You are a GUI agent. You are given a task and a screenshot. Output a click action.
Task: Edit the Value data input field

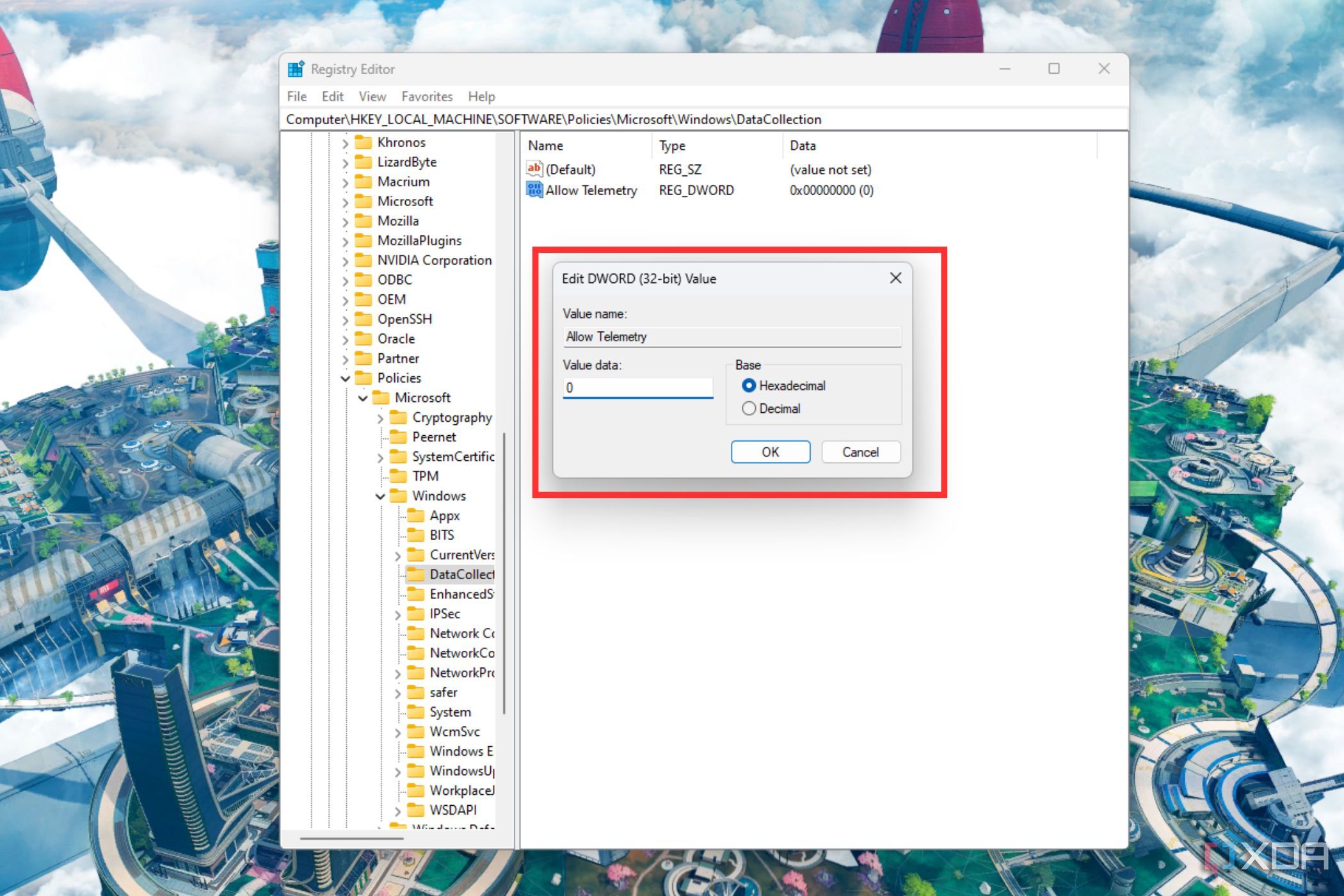[x=638, y=388]
